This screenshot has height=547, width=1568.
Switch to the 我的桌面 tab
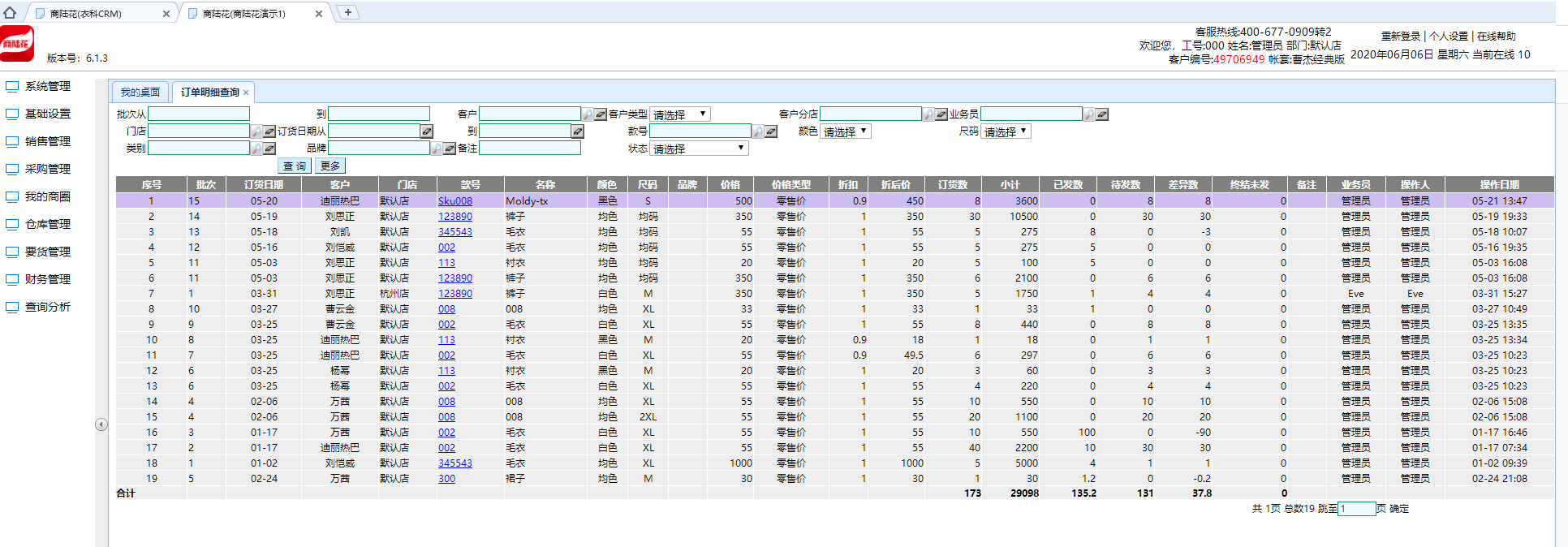click(140, 92)
